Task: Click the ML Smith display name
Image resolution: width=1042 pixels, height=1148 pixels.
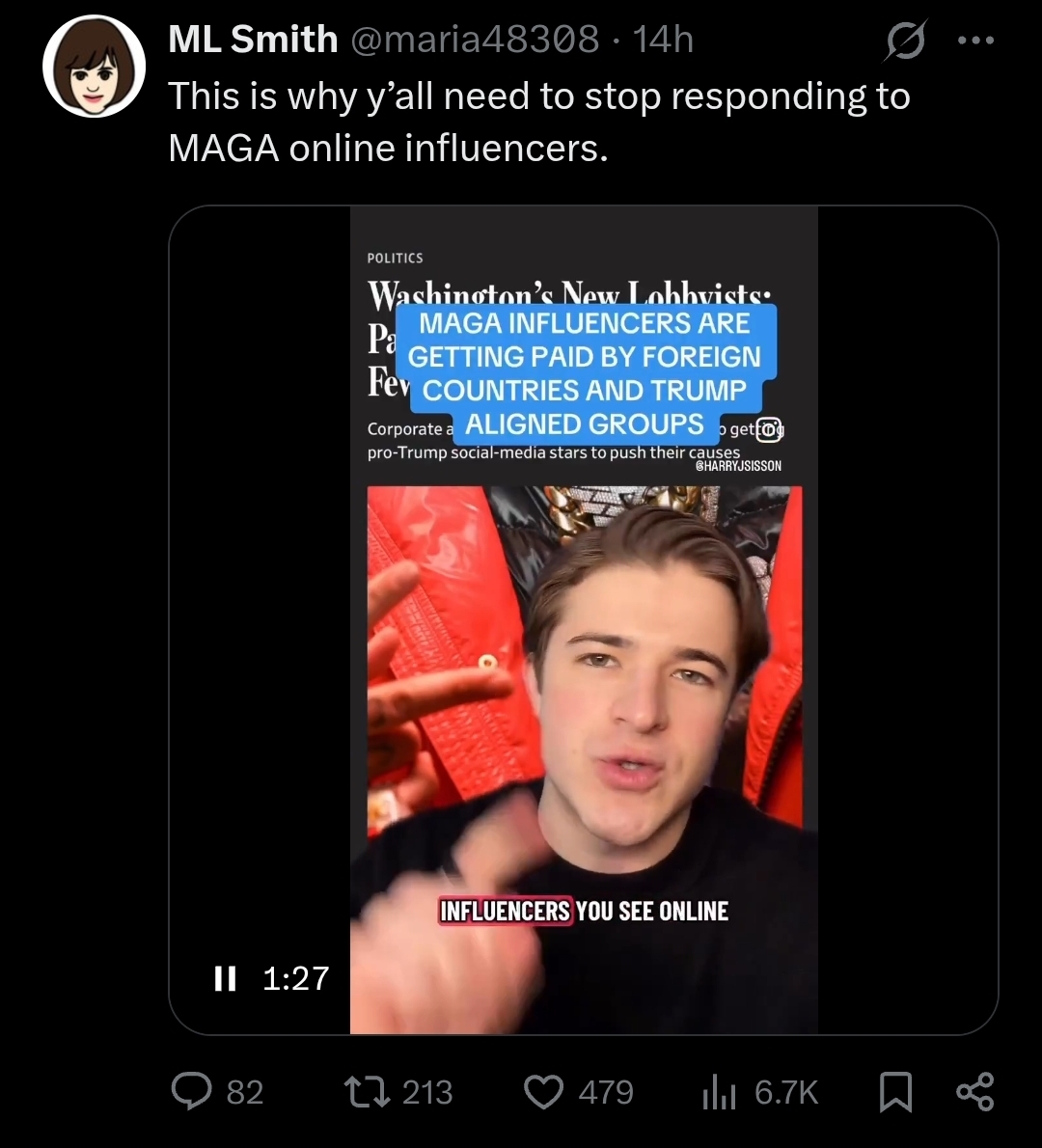Action: tap(253, 39)
